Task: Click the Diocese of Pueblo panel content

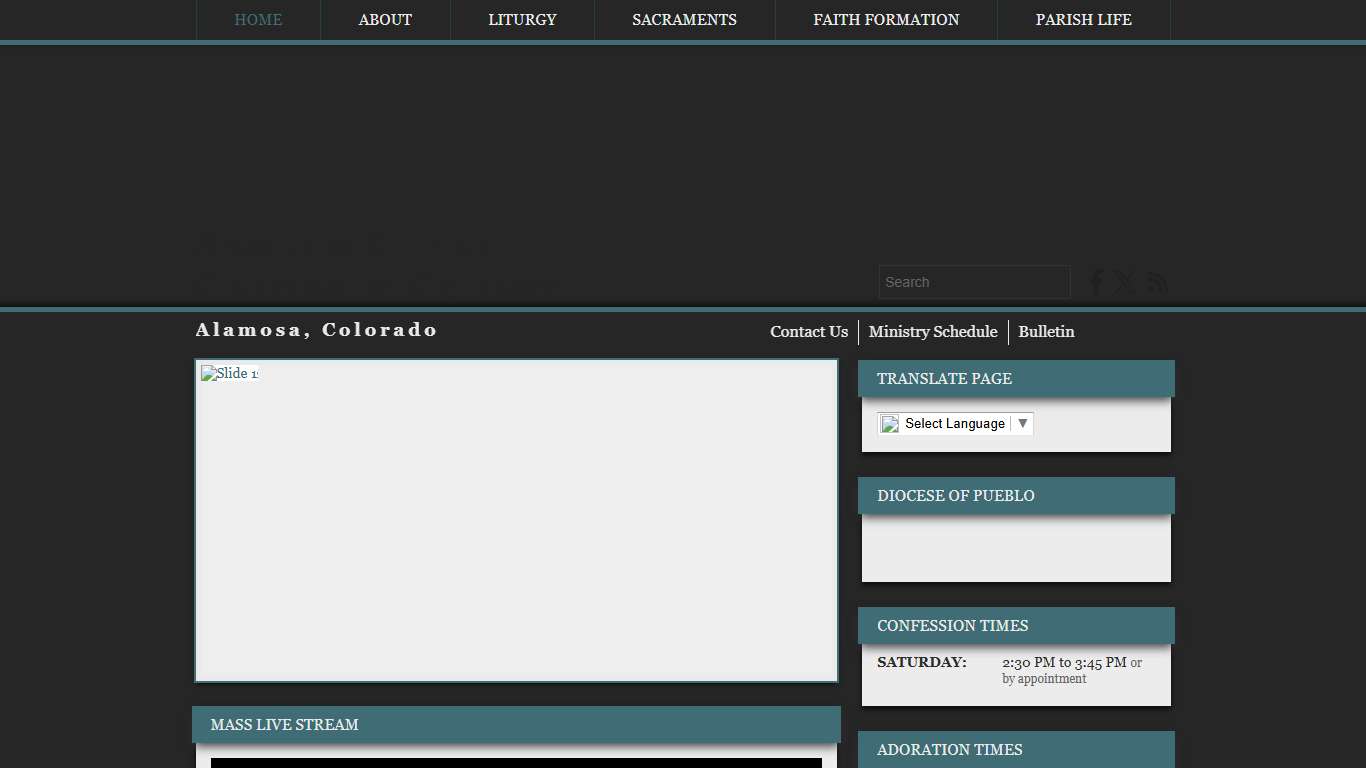Action: (1015, 548)
